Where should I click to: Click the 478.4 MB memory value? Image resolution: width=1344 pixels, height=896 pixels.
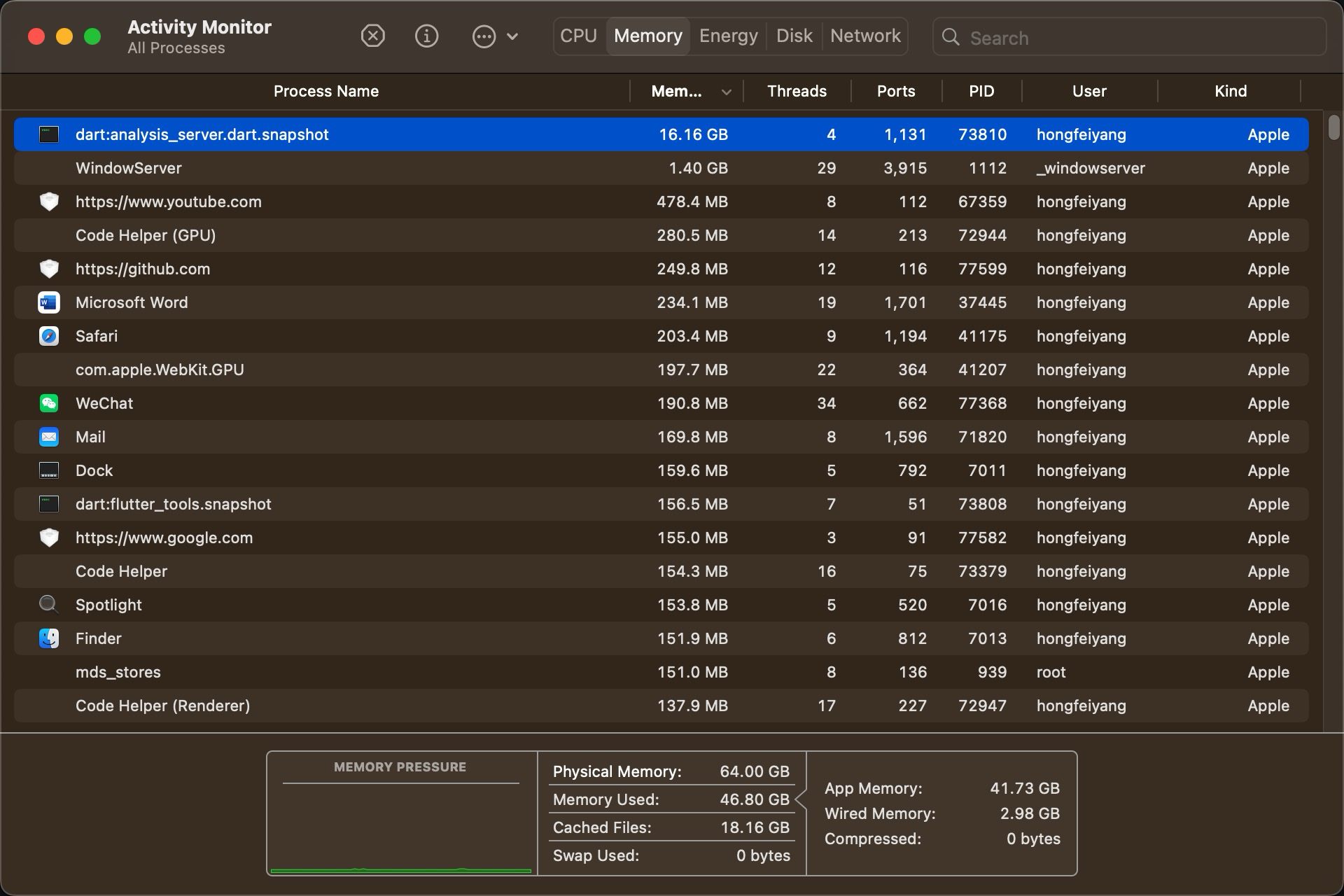click(692, 202)
